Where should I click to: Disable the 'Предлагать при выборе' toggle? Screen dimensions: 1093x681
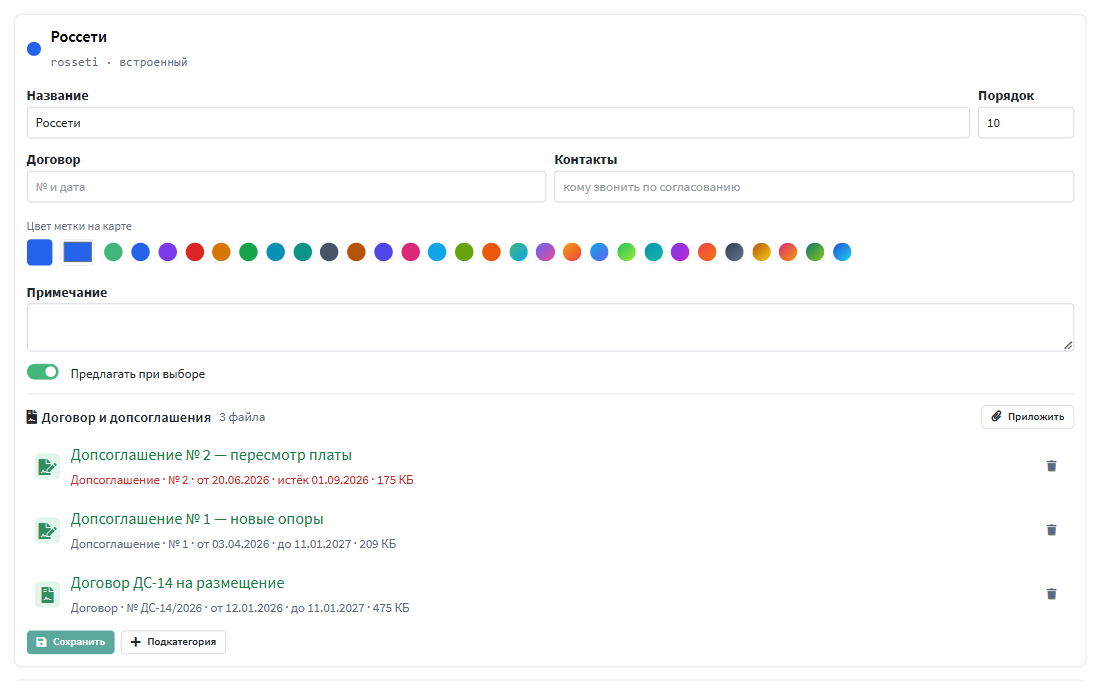[x=43, y=372]
